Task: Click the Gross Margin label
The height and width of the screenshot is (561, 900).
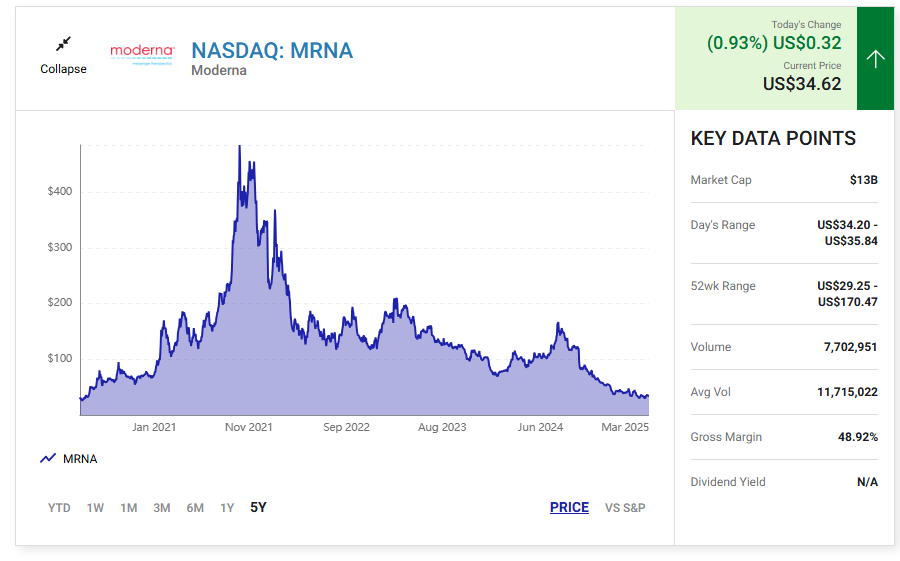Action: click(x=726, y=437)
